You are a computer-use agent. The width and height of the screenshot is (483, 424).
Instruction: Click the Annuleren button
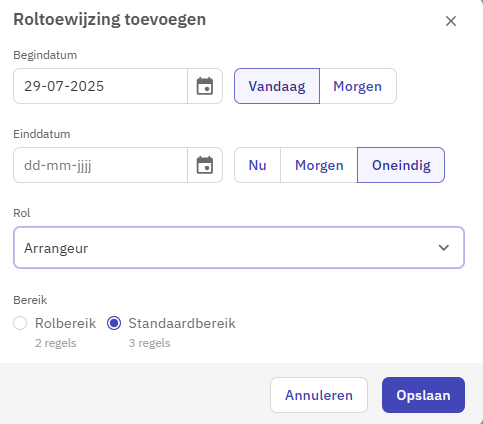click(319, 395)
